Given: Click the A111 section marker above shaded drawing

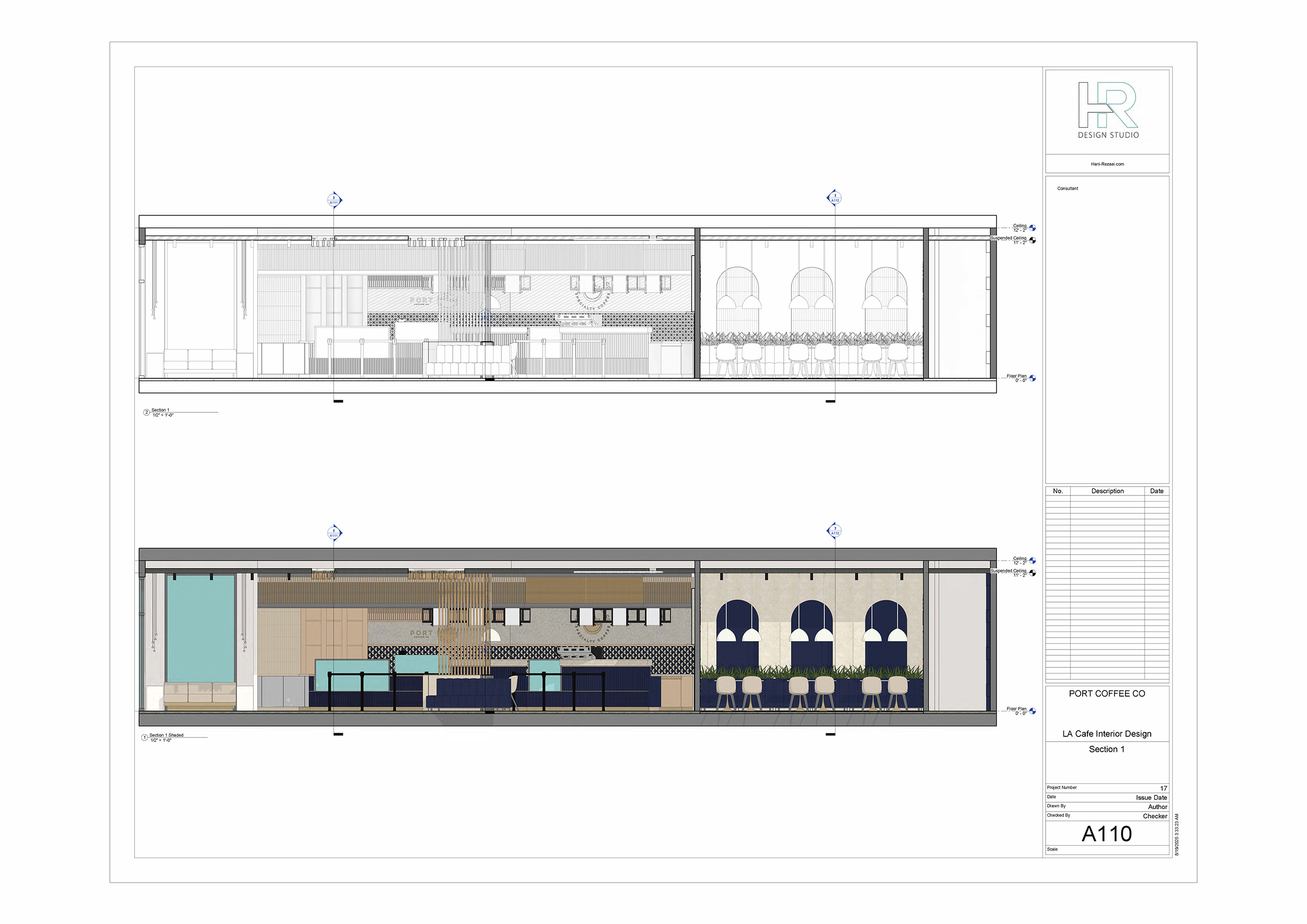Looking at the screenshot, I should point(334,533).
